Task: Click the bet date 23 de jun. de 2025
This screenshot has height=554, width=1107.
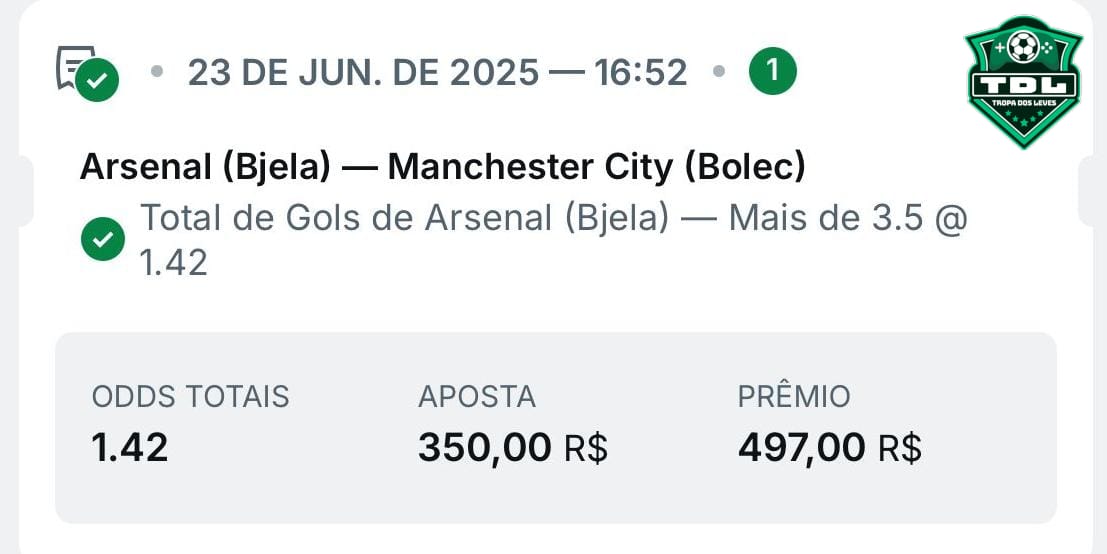Action: [364, 72]
